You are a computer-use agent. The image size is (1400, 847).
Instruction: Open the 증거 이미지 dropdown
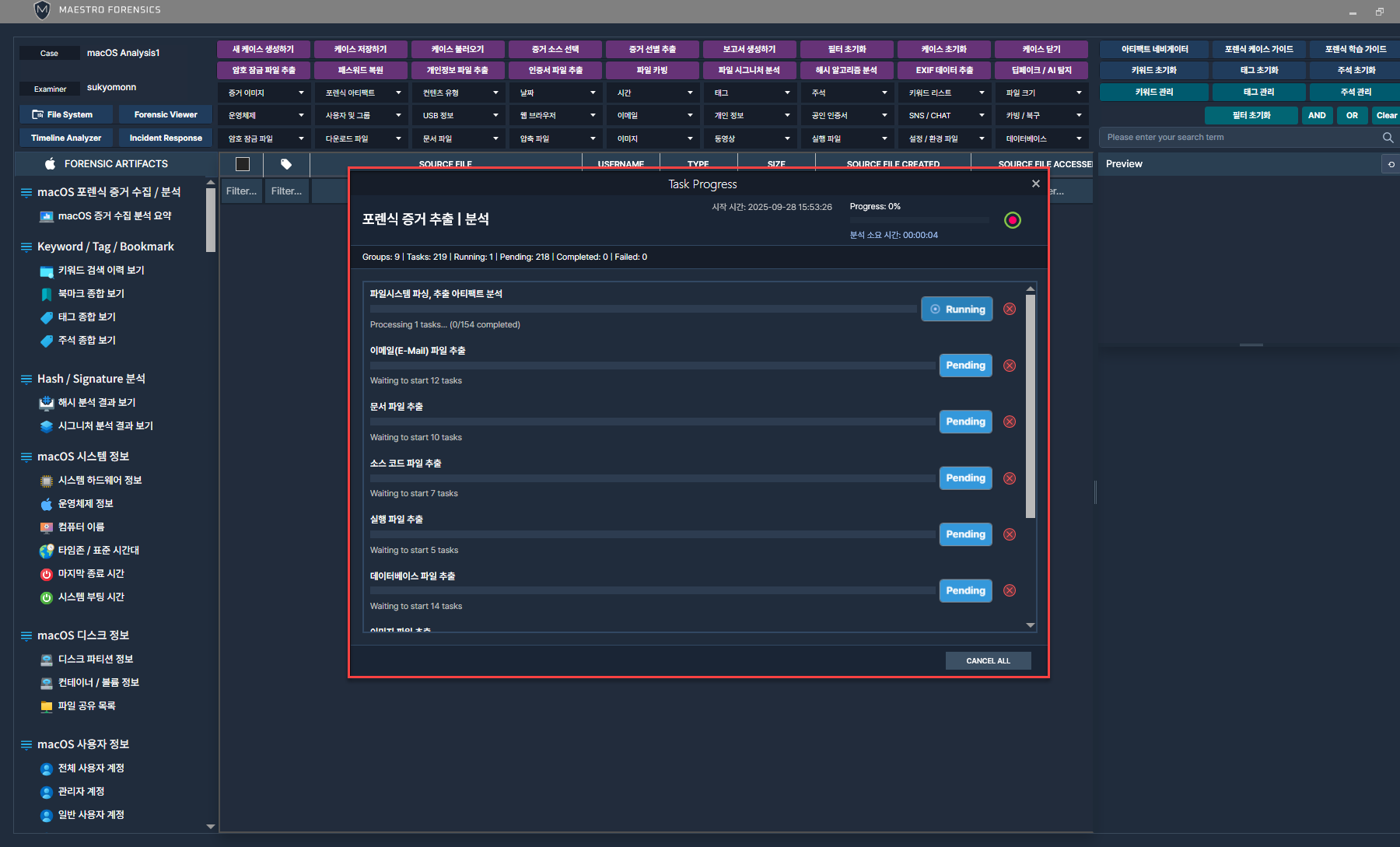265,93
